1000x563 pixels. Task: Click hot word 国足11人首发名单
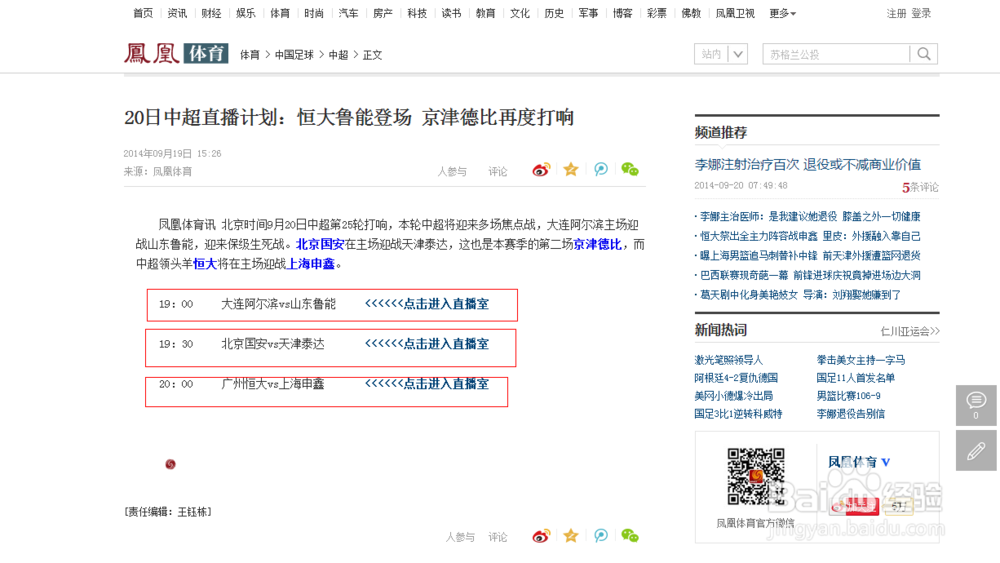[x=856, y=378]
